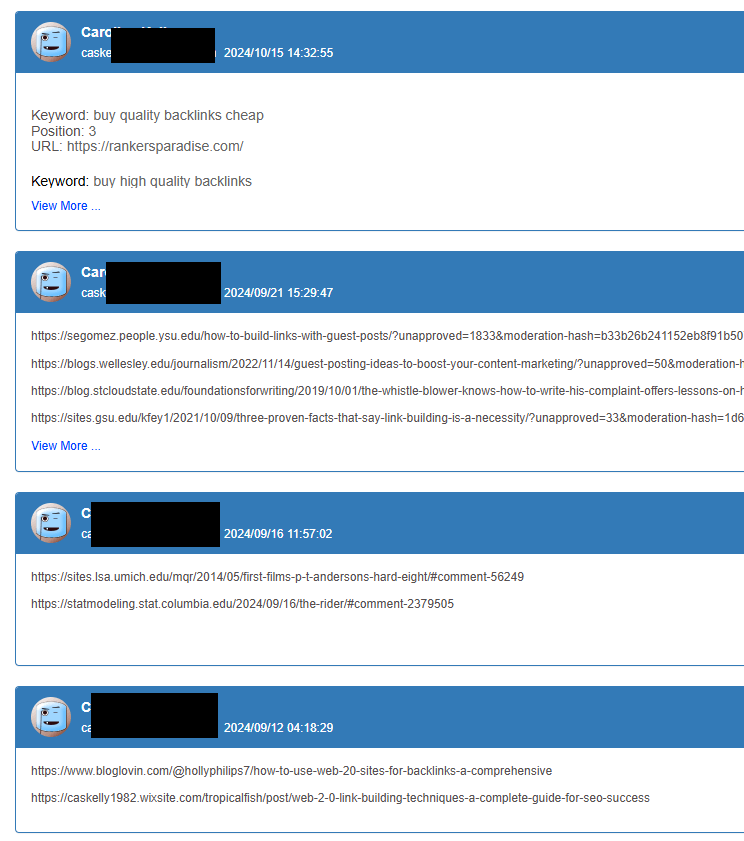Click the statmodeling.stat.columbia.edu URL
Image resolution: width=744 pixels, height=841 pixels.
(x=242, y=603)
